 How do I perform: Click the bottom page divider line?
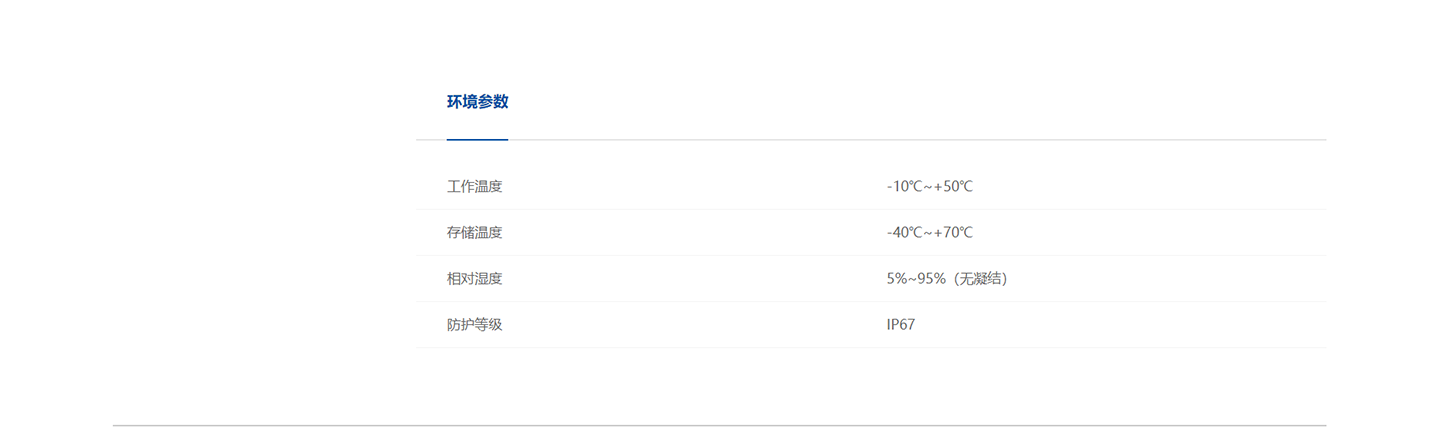click(x=719, y=425)
